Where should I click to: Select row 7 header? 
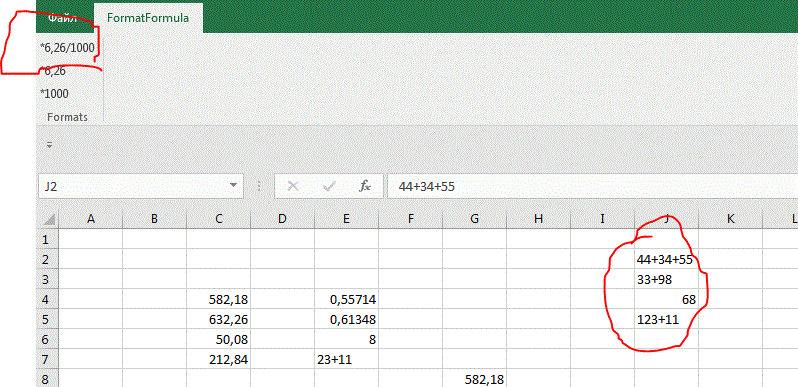coord(48,360)
